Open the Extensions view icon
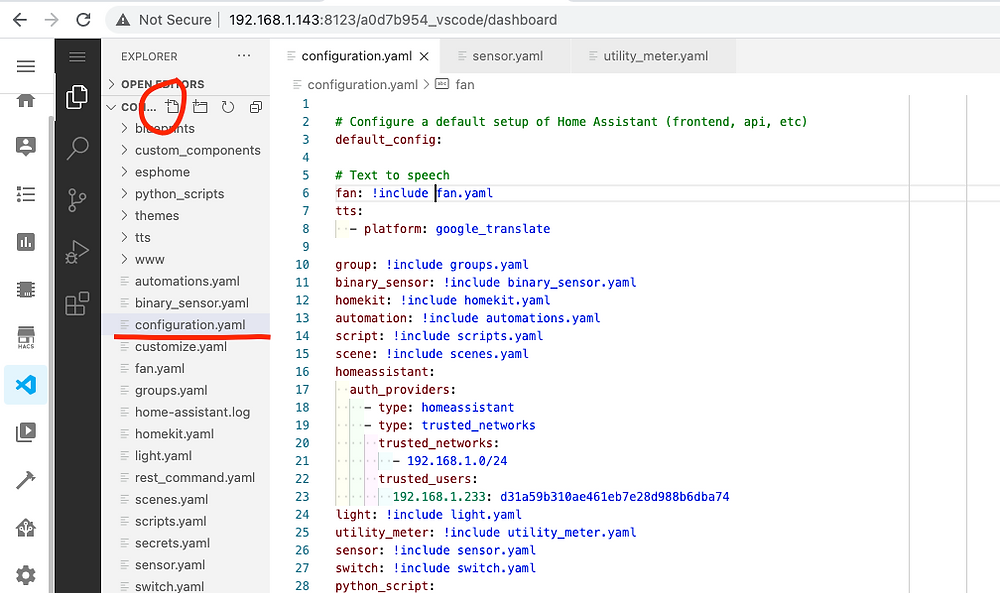The width and height of the screenshot is (1000, 593). (77, 304)
